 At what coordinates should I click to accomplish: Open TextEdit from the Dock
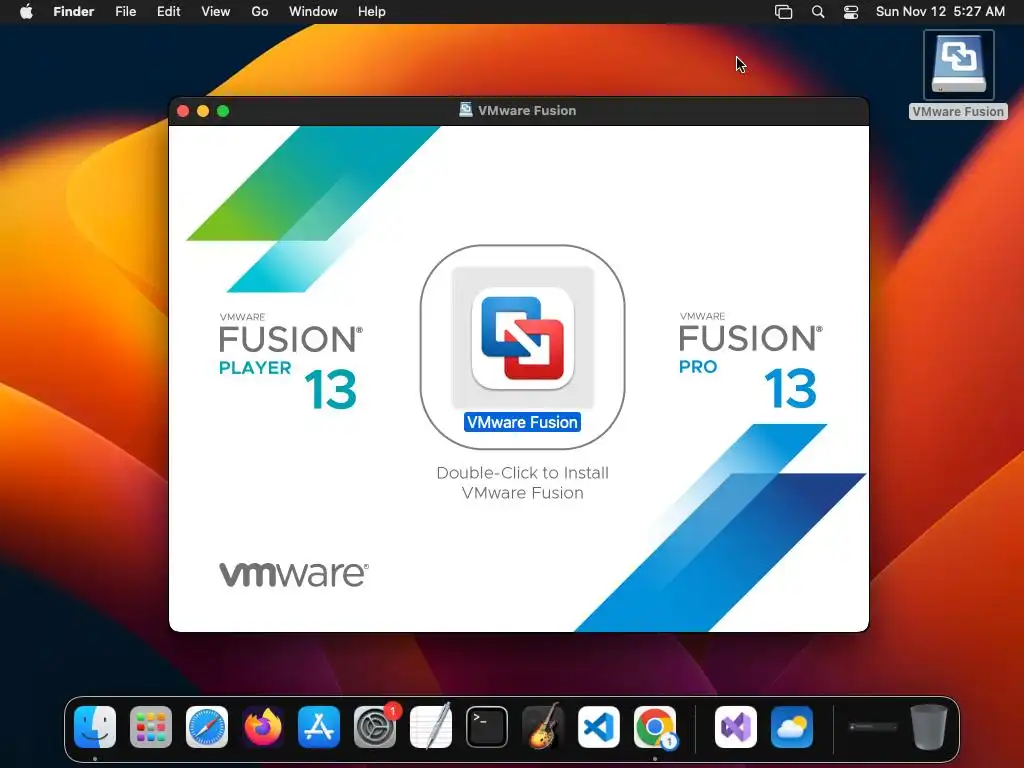[431, 727]
